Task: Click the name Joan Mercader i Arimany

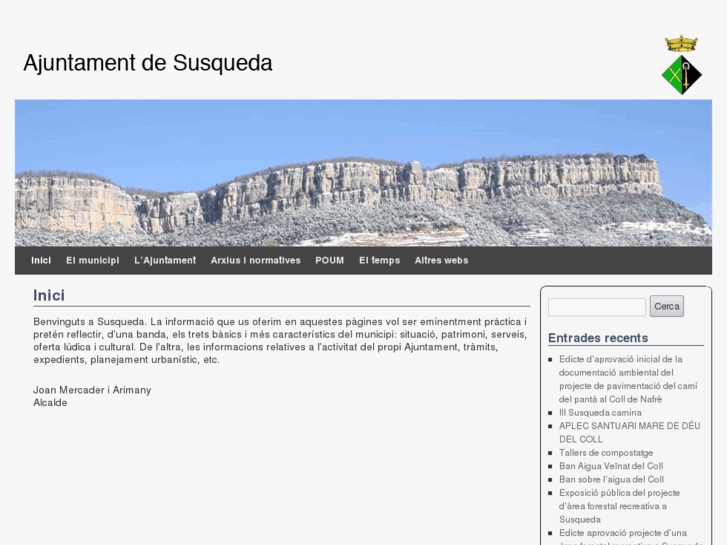Action: tap(92, 390)
